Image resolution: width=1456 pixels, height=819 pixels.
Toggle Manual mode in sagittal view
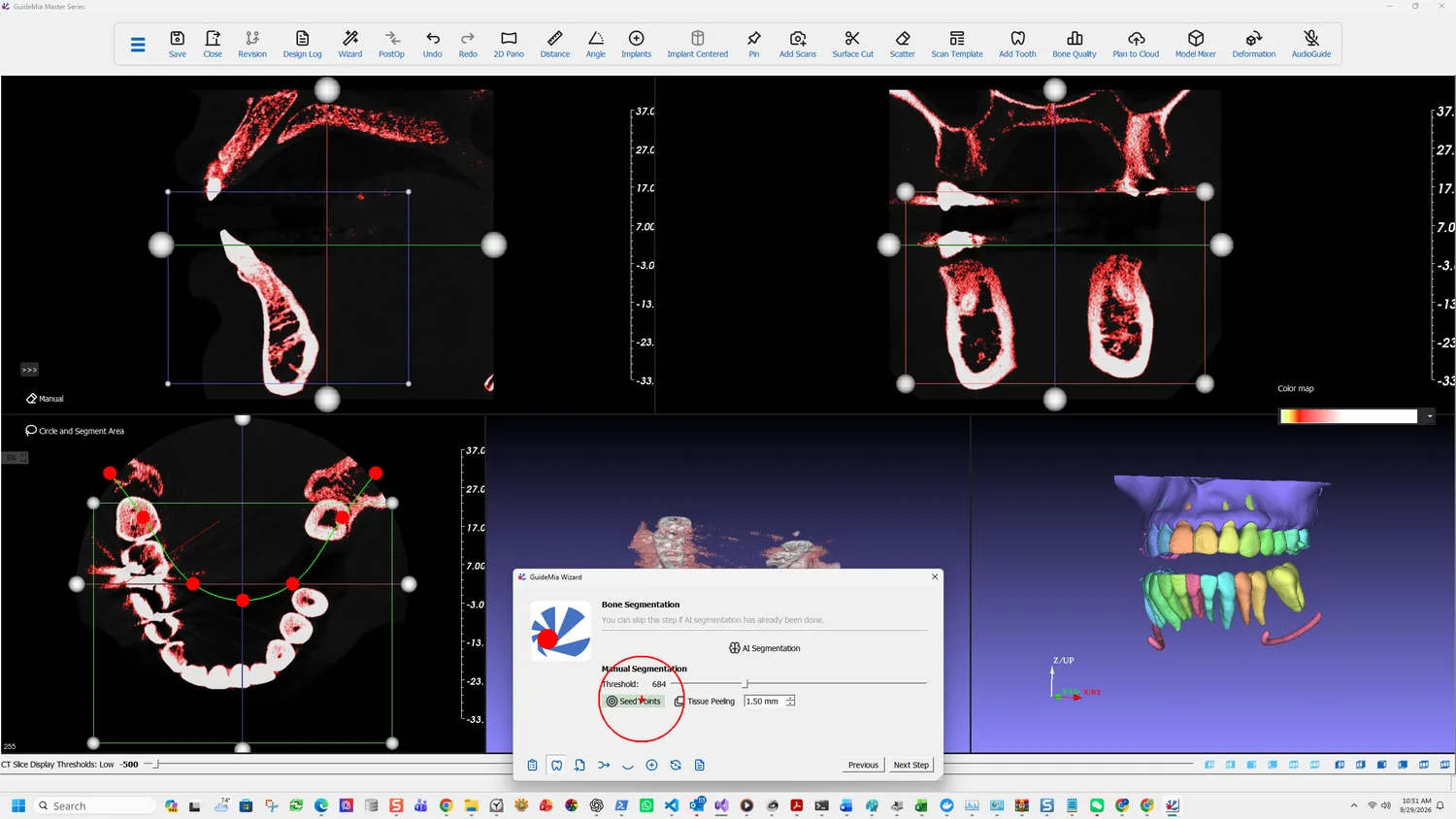point(45,399)
